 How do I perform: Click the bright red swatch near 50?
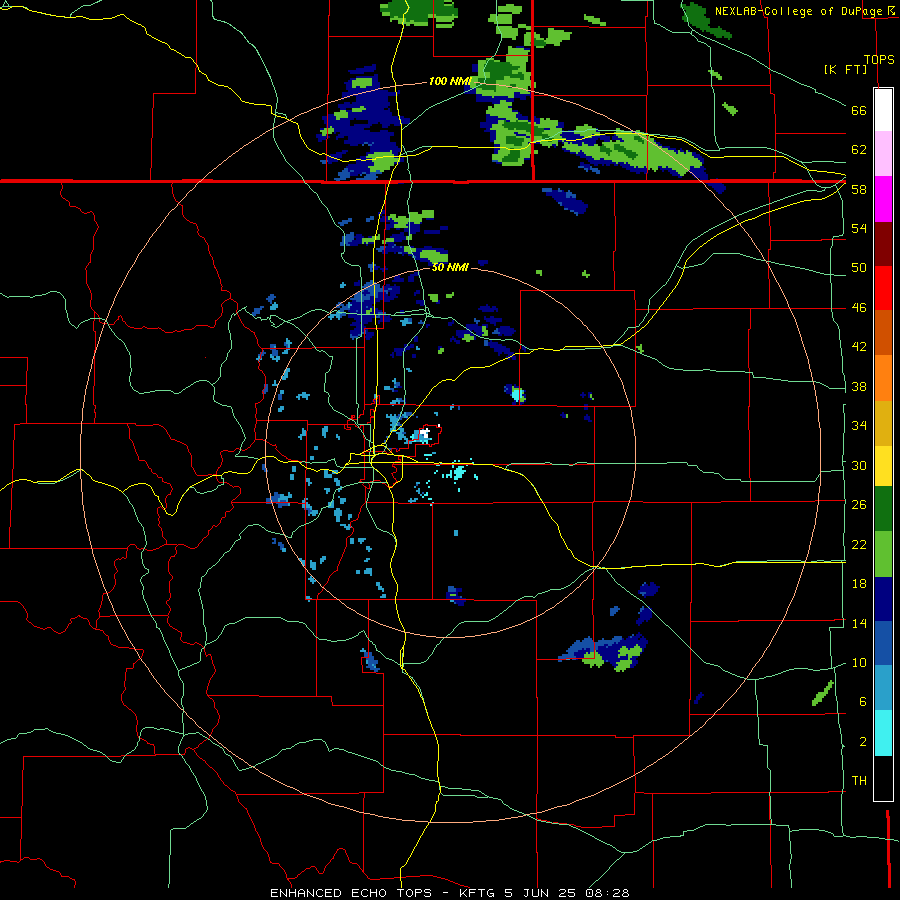883,288
